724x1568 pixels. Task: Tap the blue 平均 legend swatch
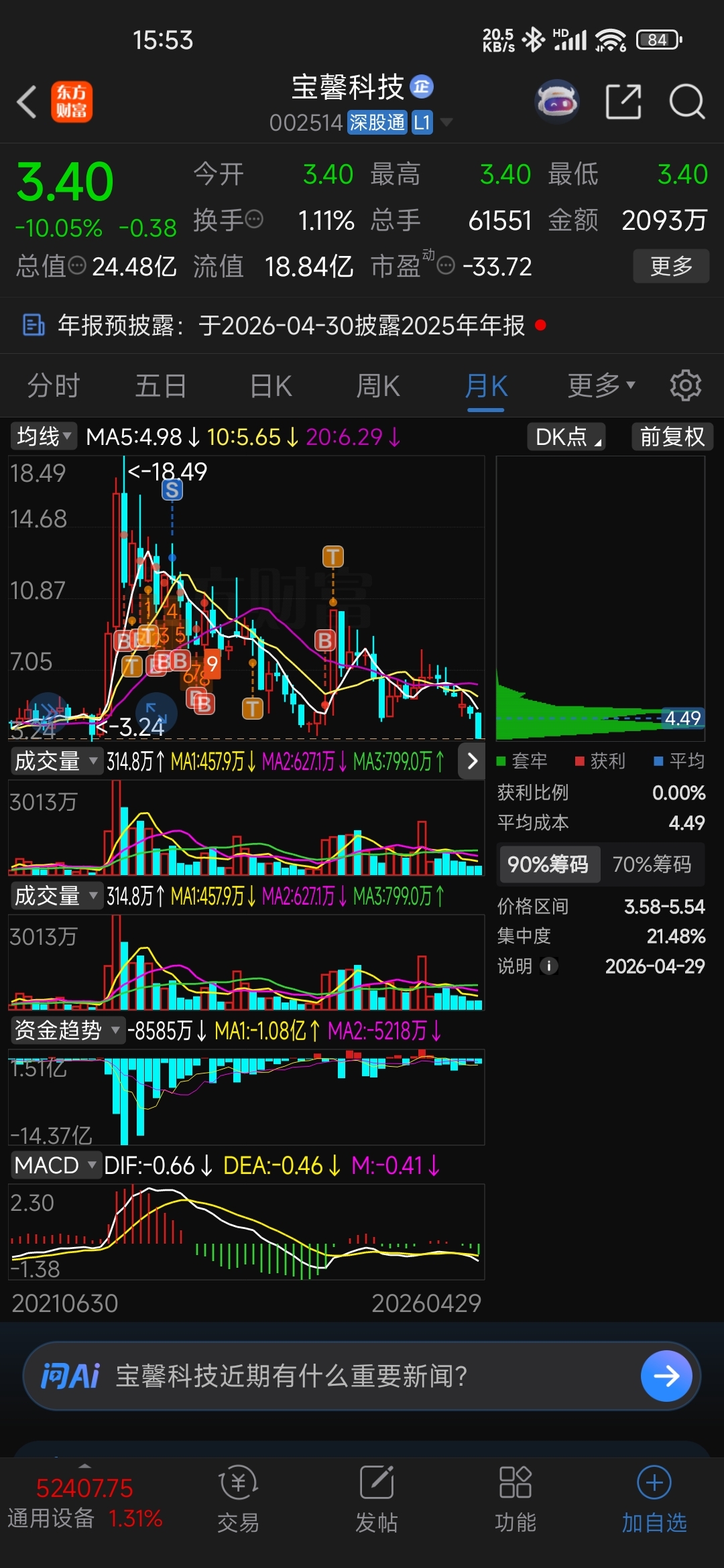[x=658, y=761]
